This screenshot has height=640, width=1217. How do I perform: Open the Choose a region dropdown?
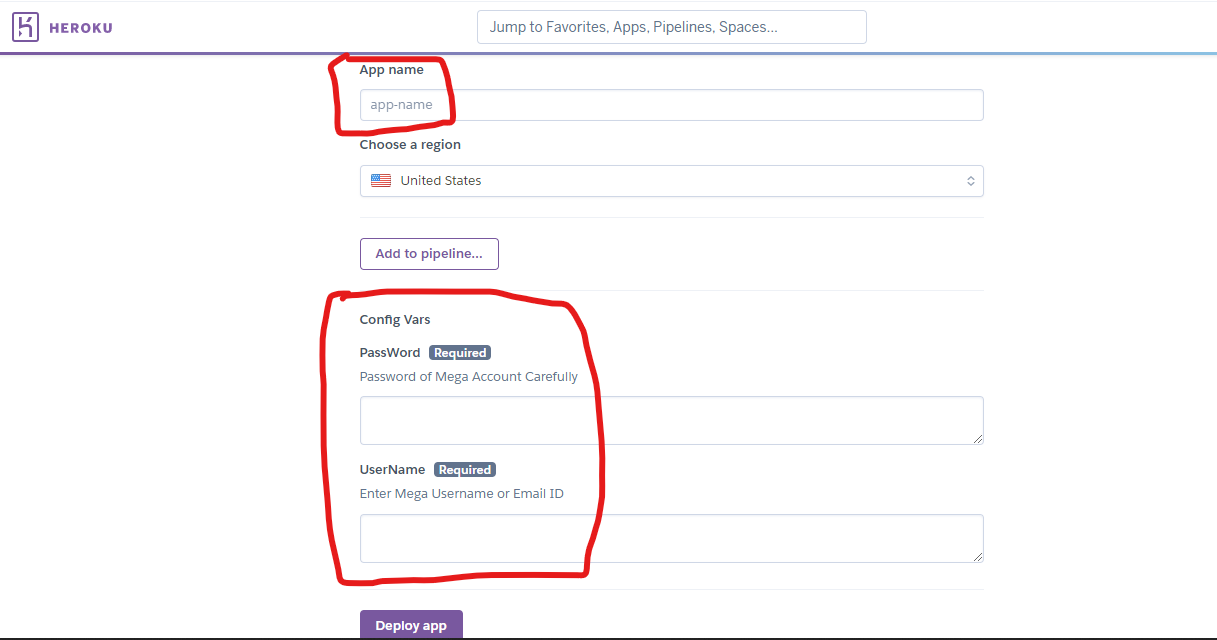671,181
